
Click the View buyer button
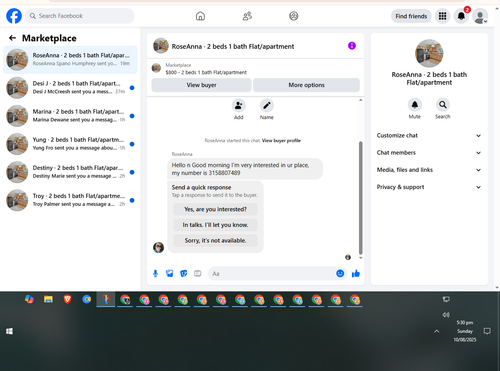click(x=201, y=85)
